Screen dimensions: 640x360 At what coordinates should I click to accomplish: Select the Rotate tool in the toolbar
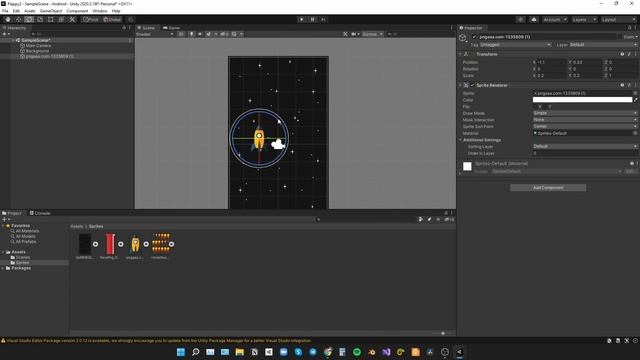pos(29,20)
